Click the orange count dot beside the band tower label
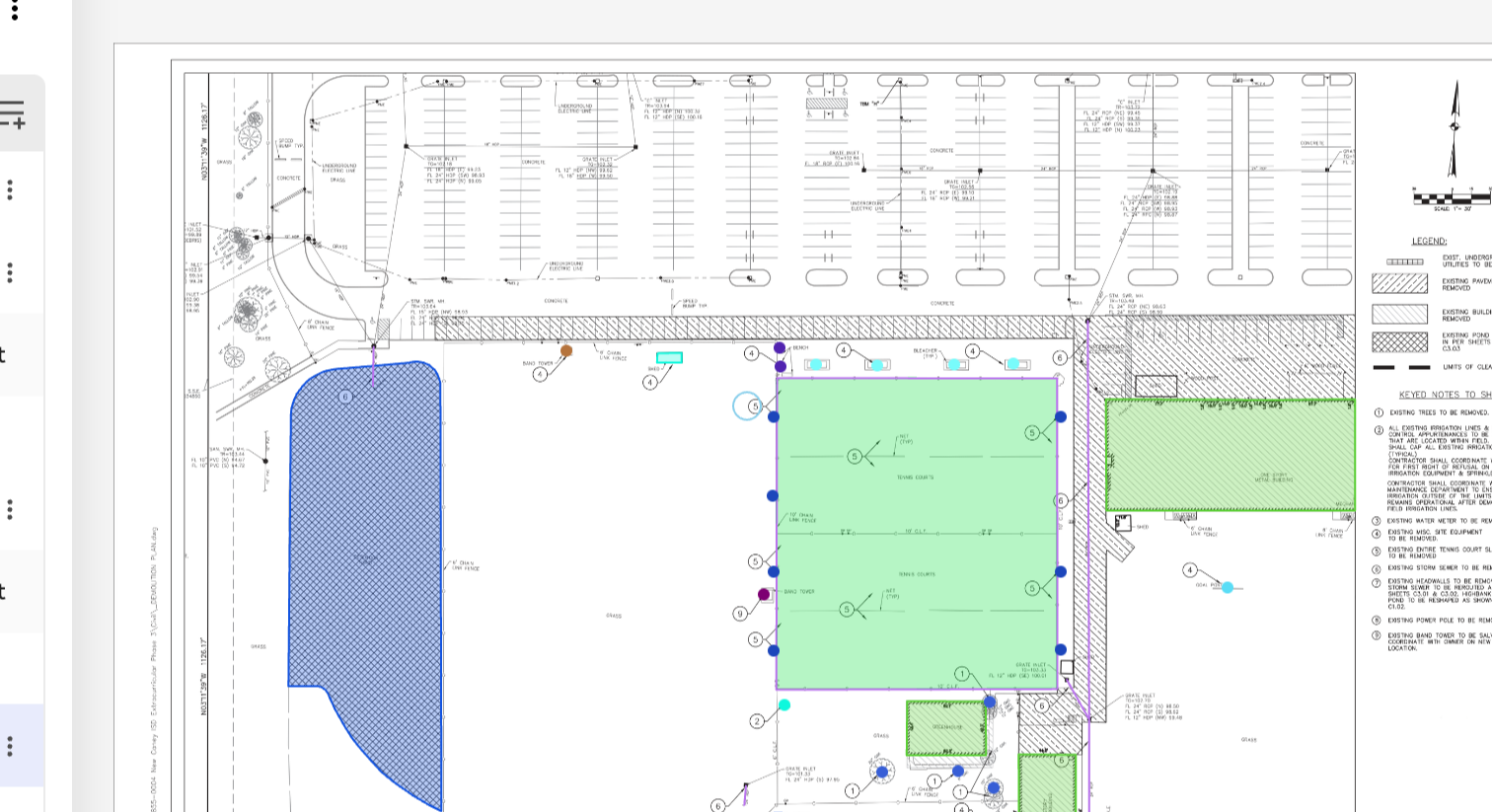1492x812 pixels. point(566,350)
